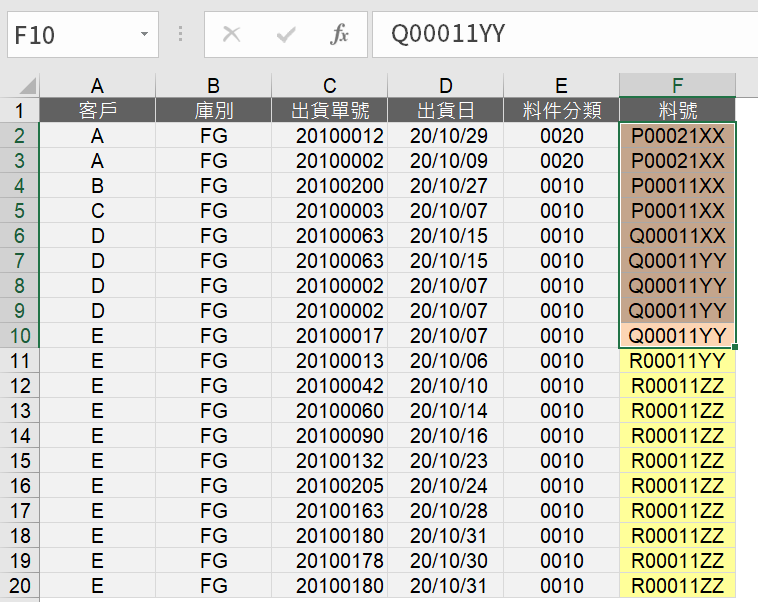This screenshot has height=602, width=758.
Task: Select column B header
Action: (213, 86)
